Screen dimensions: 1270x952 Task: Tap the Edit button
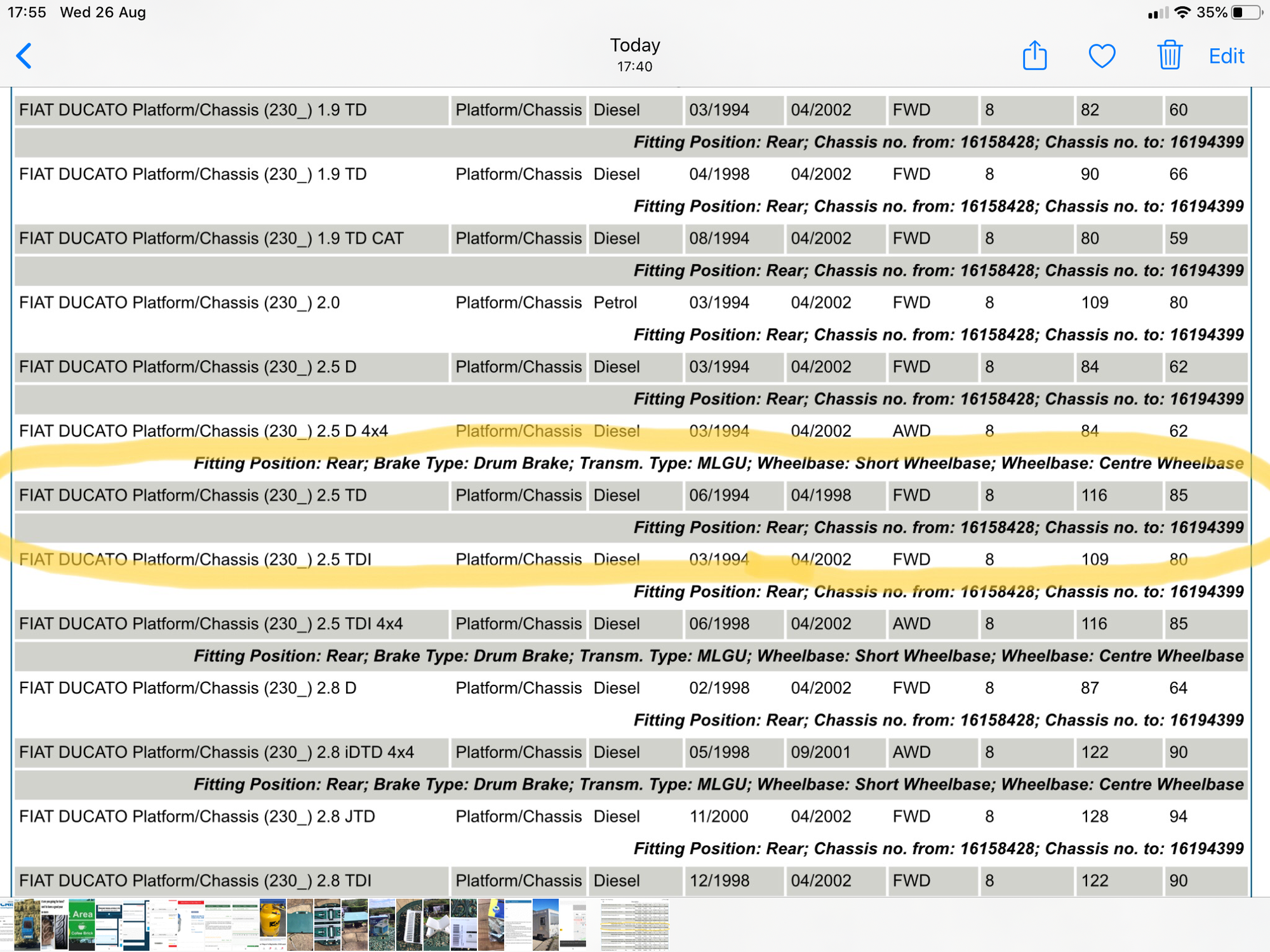1226,56
